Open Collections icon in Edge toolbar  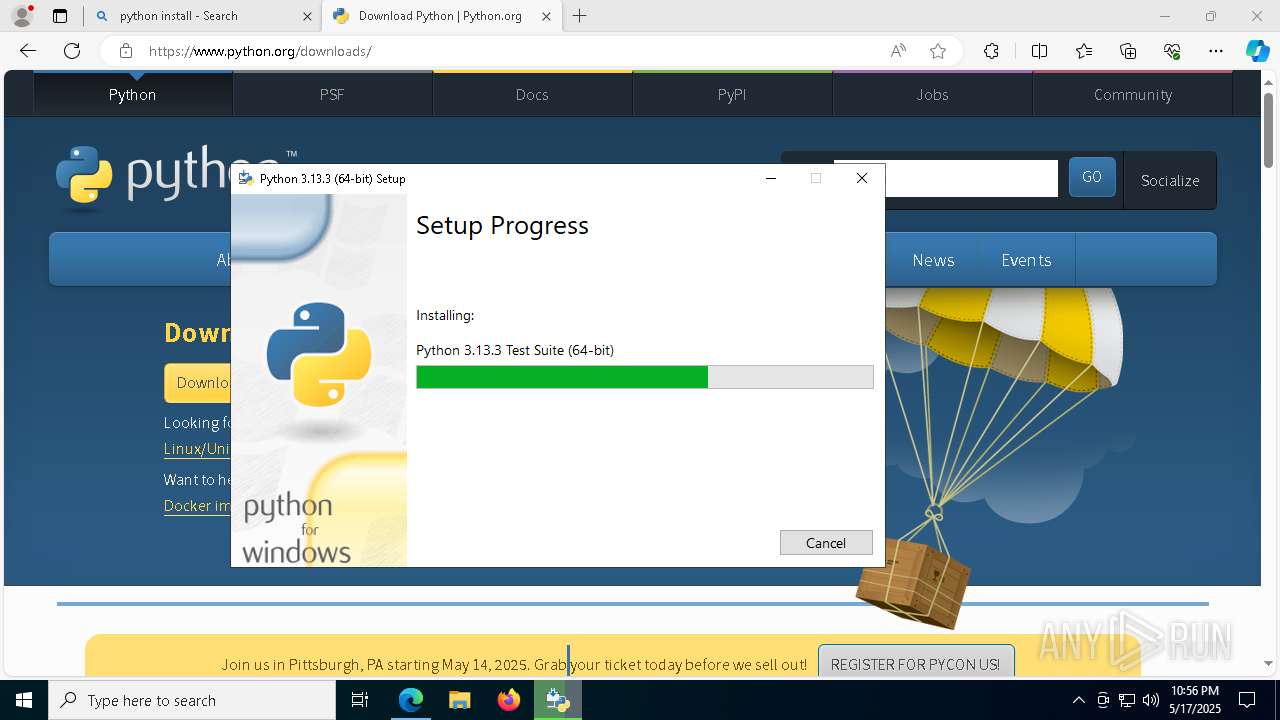[x=1128, y=51]
